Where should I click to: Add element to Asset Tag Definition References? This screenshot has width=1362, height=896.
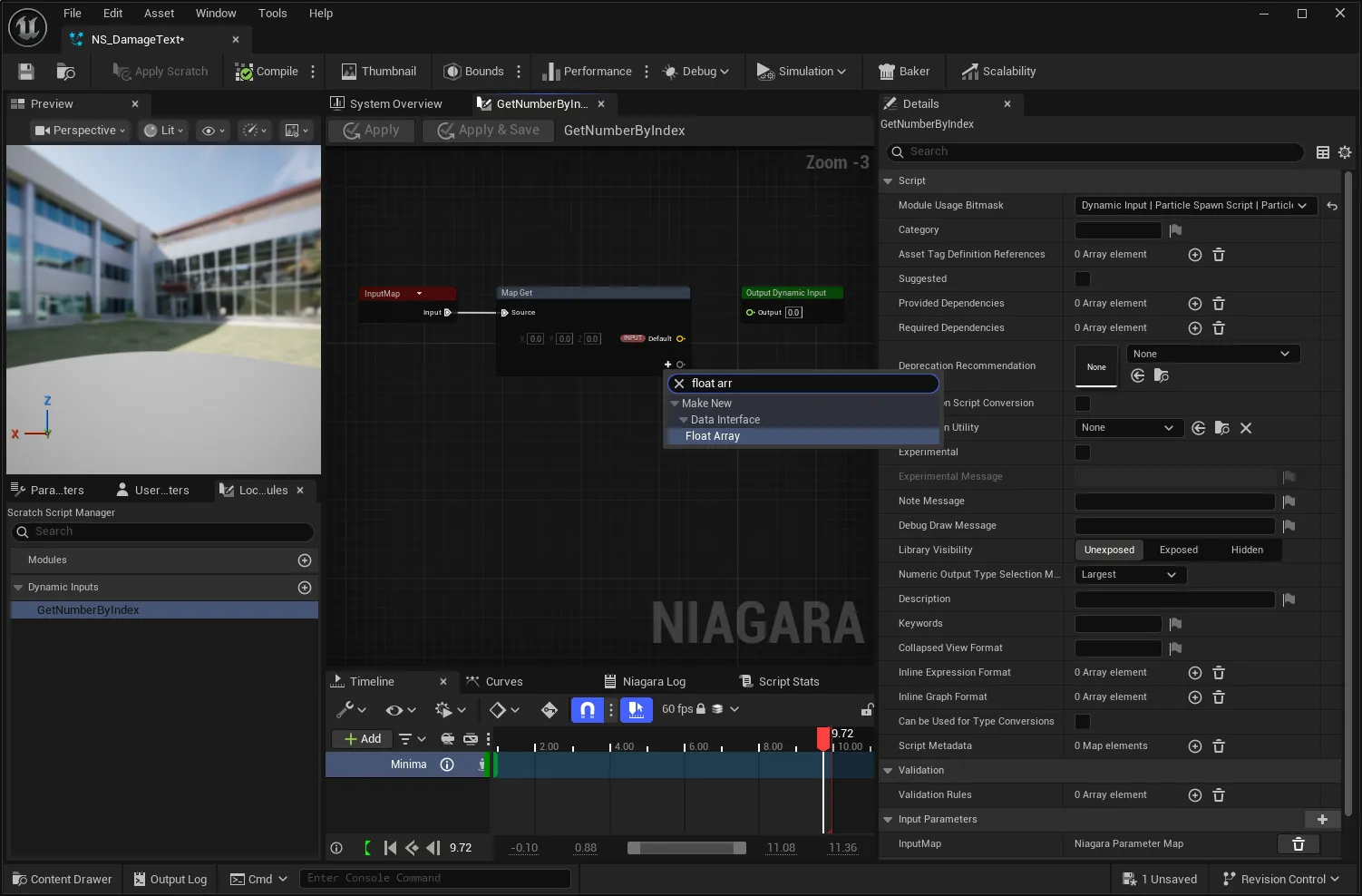[1195, 255]
